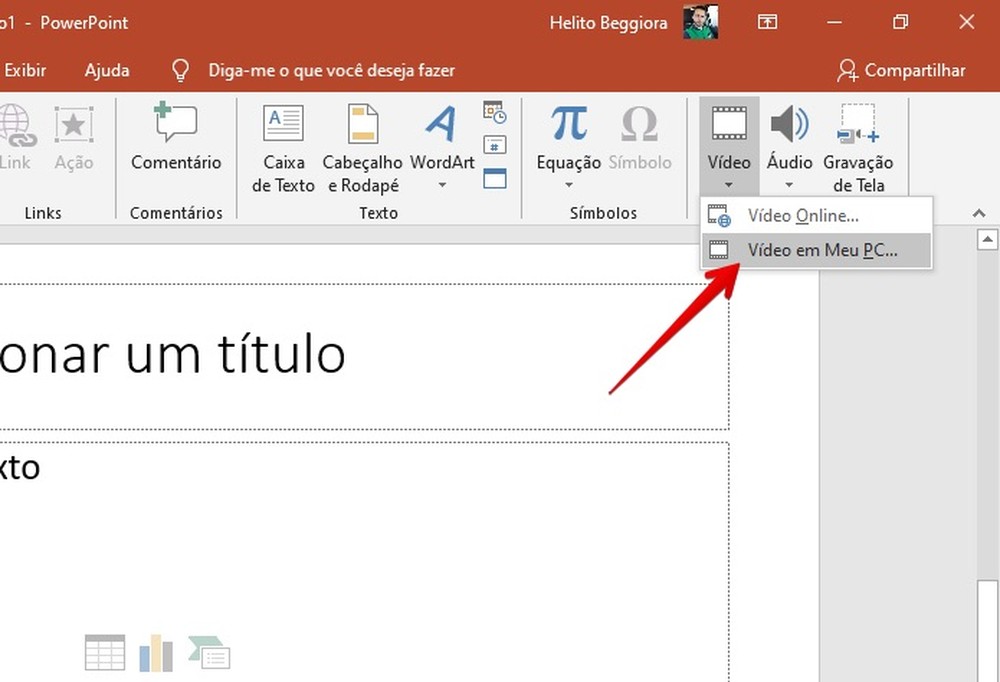Click the Diga-me search field
This screenshot has width=1000, height=682.
tap(330, 70)
